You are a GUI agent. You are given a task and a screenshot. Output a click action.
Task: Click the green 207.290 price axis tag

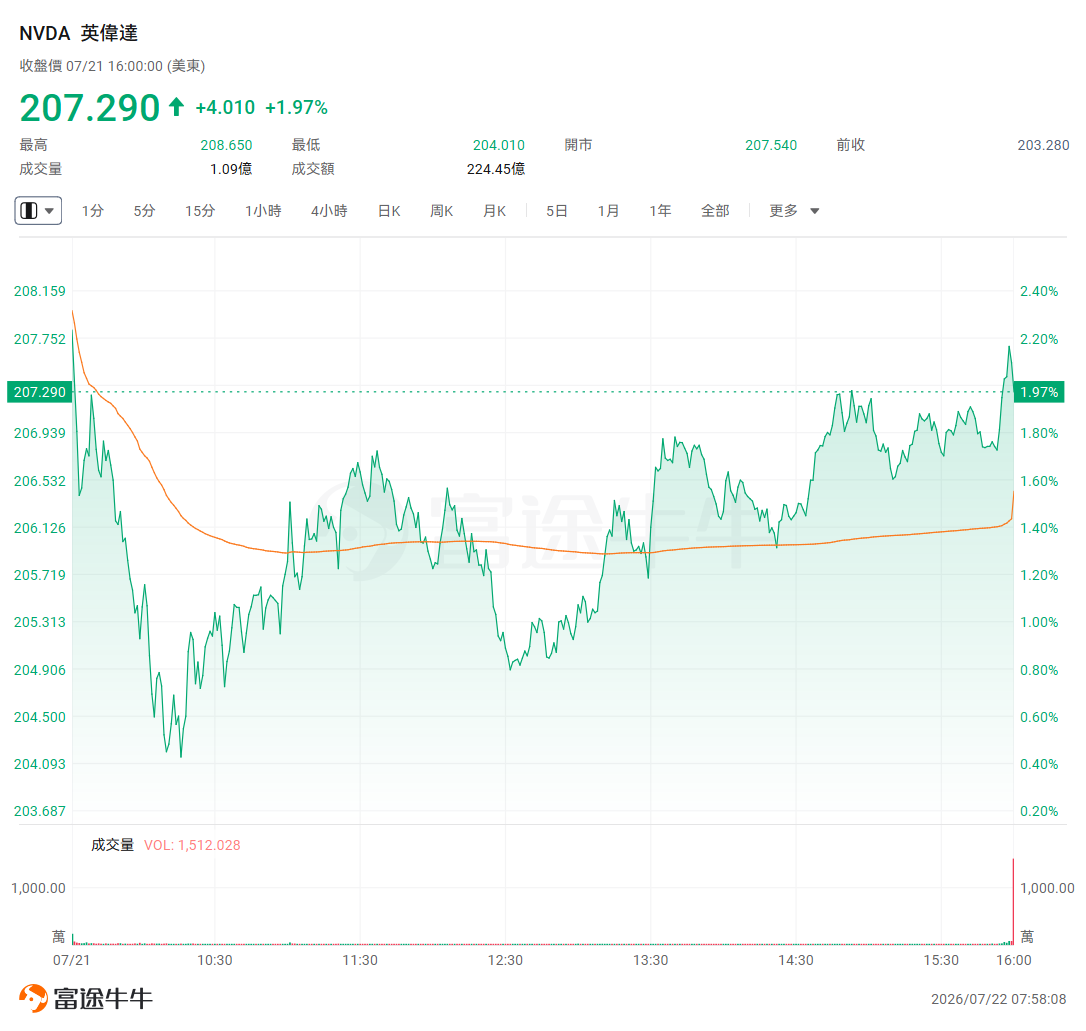coord(39,392)
